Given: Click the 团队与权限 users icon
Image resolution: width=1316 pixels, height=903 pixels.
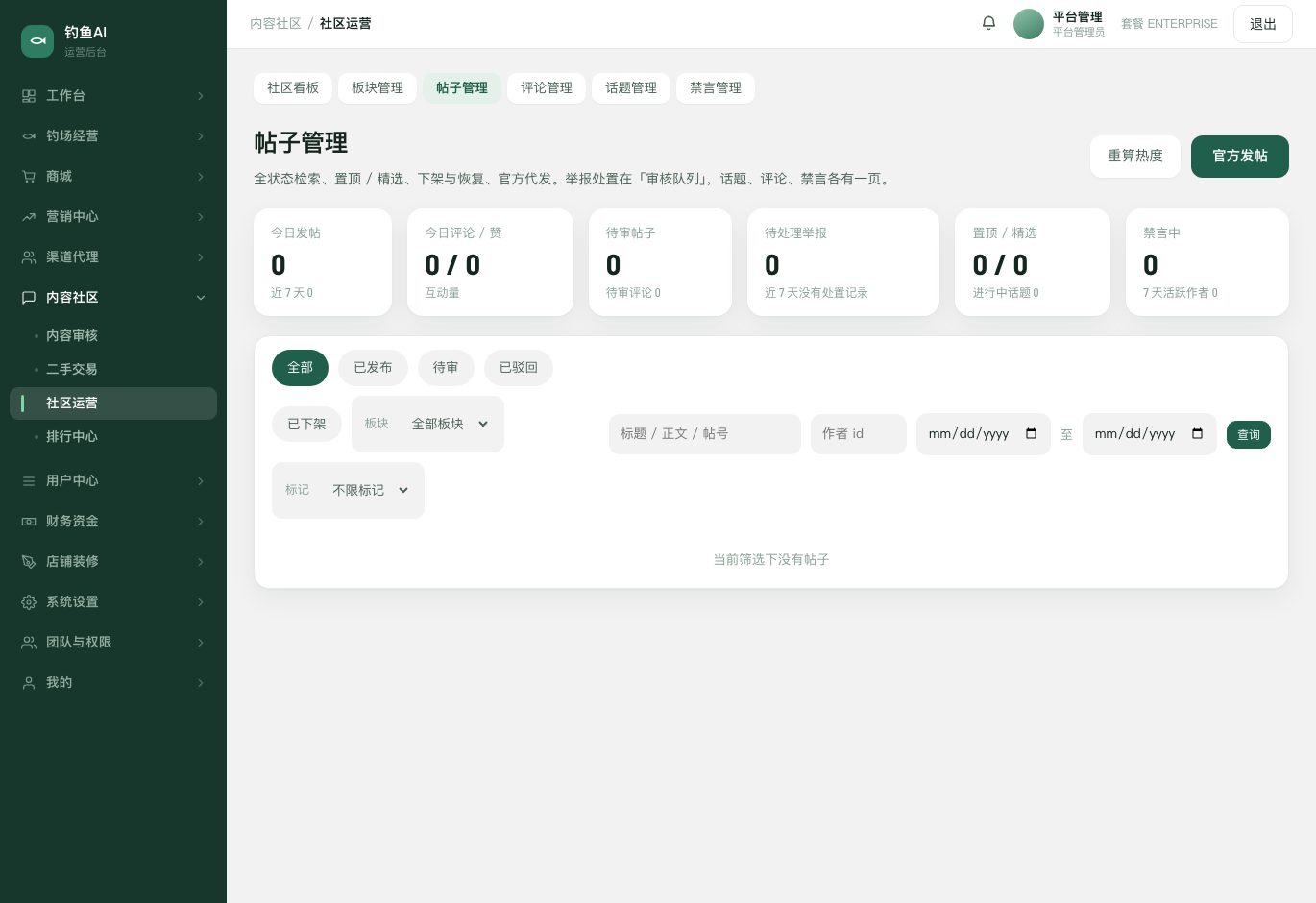Looking at the screenshot, I should [x=29, y=643].
